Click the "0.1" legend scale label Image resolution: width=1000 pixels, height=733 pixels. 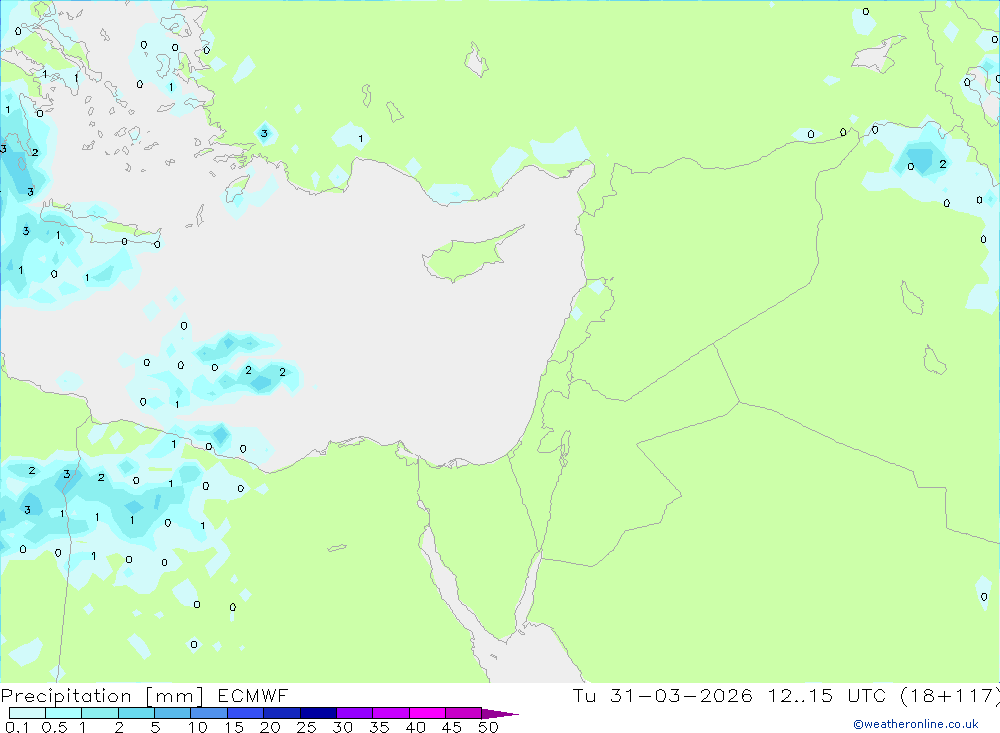17,727
